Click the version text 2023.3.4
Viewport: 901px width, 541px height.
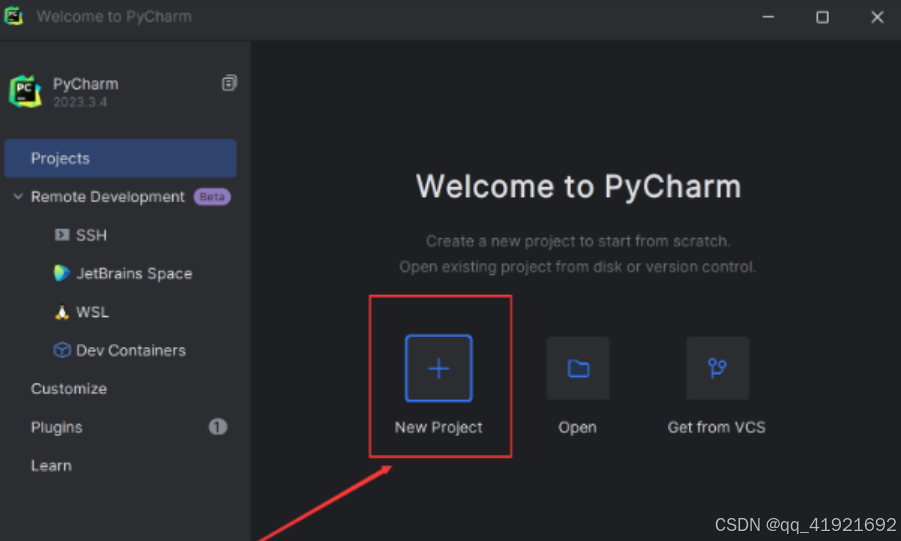coord(80,102)
